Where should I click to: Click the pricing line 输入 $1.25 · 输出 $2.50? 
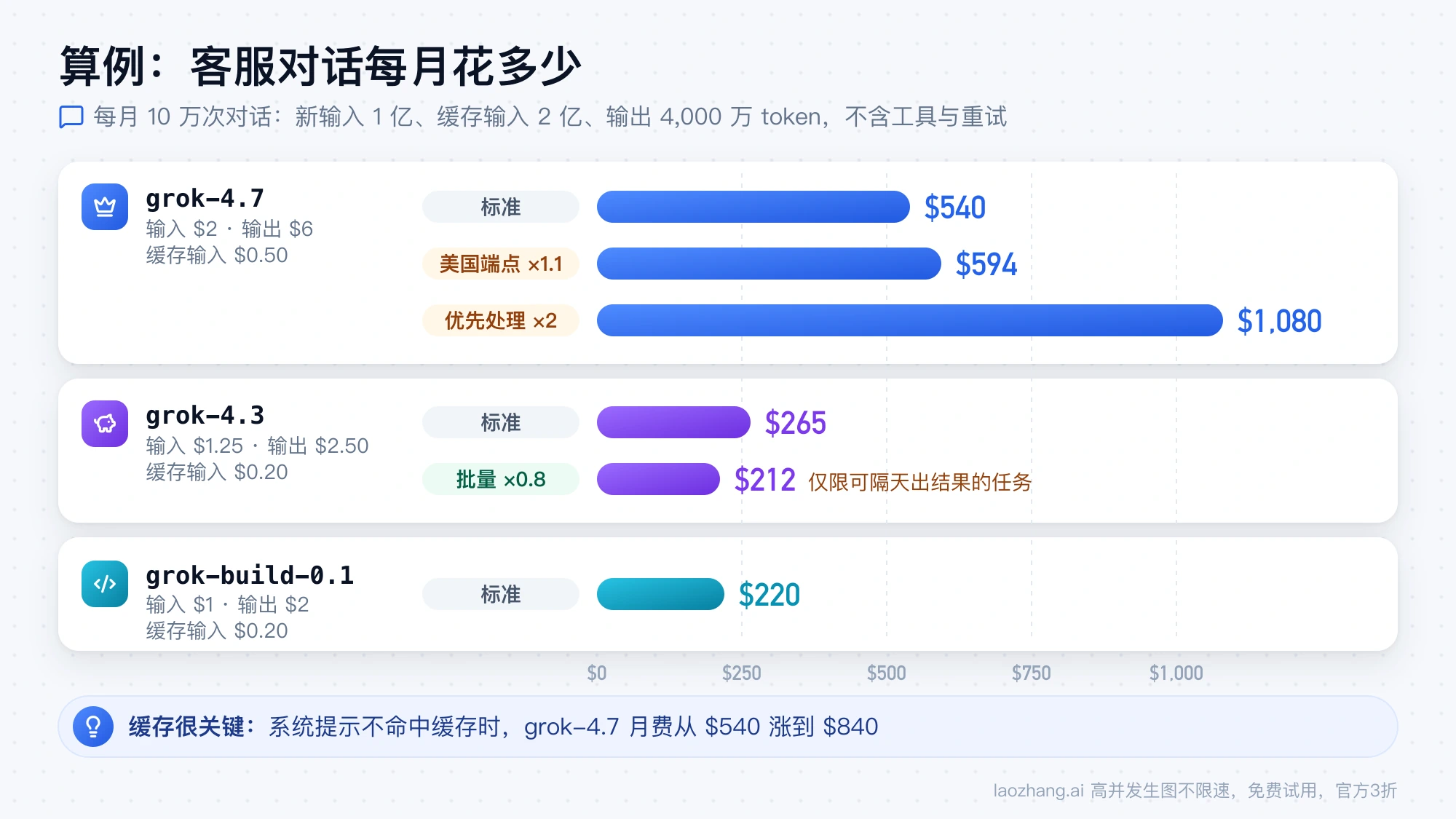coord(257,446)
